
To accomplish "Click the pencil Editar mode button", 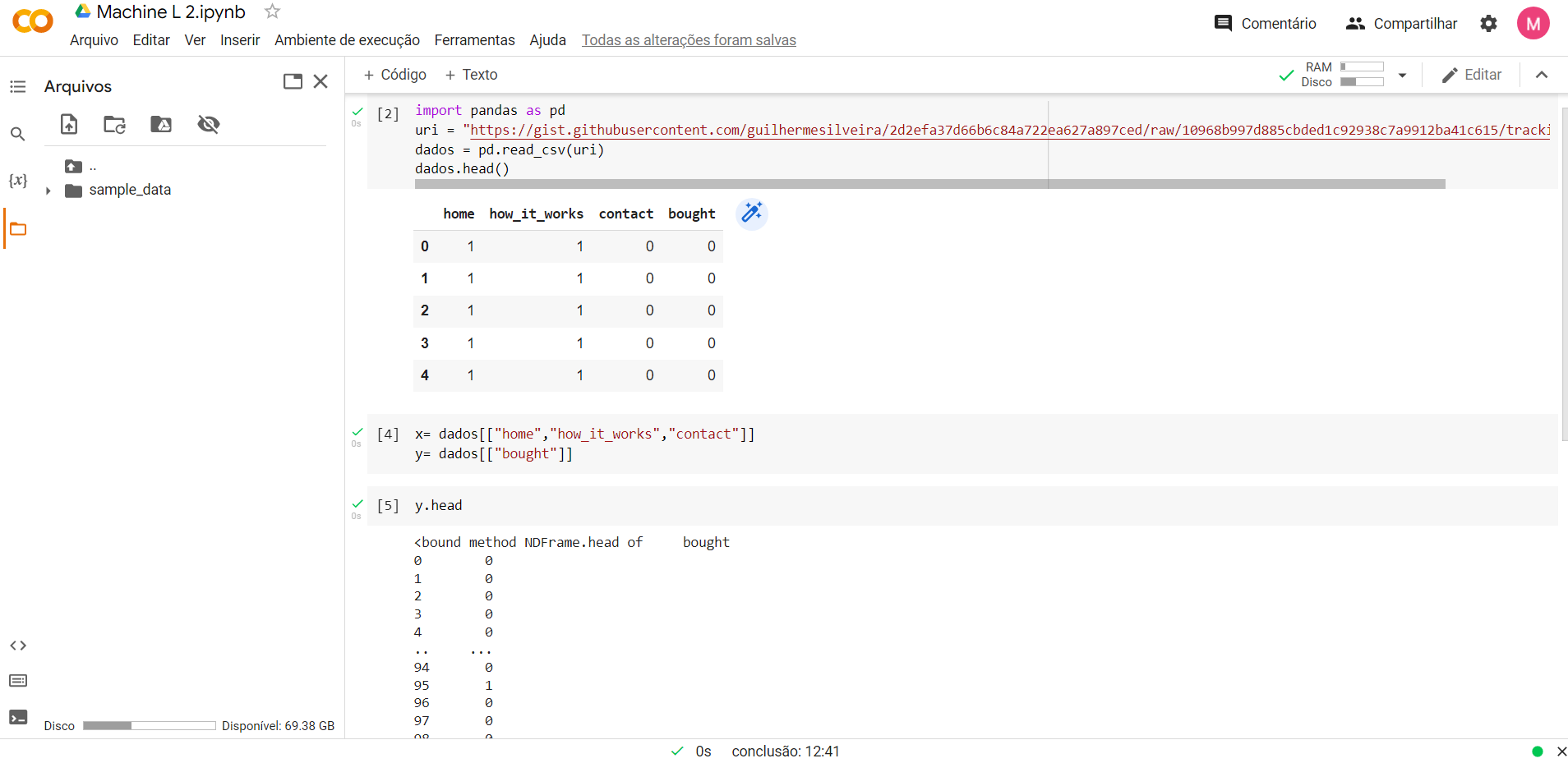I will 1471,75.
